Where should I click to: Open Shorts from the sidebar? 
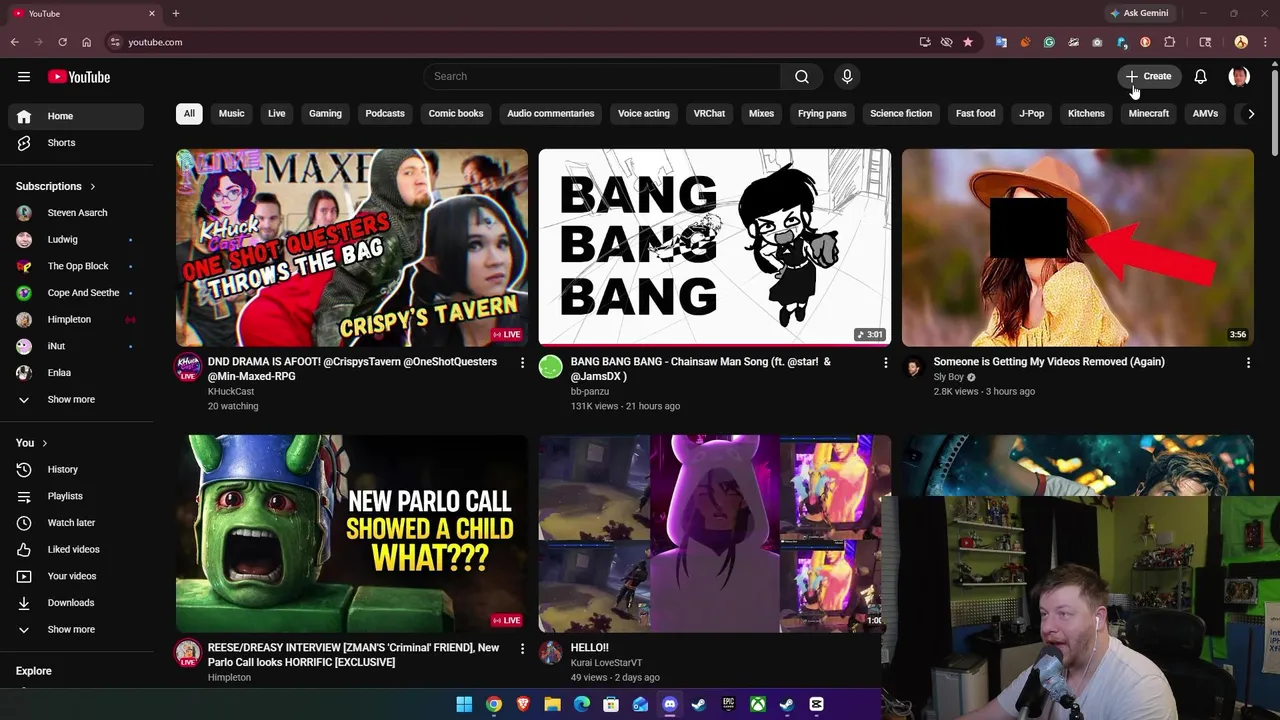(x=76, y=143)
